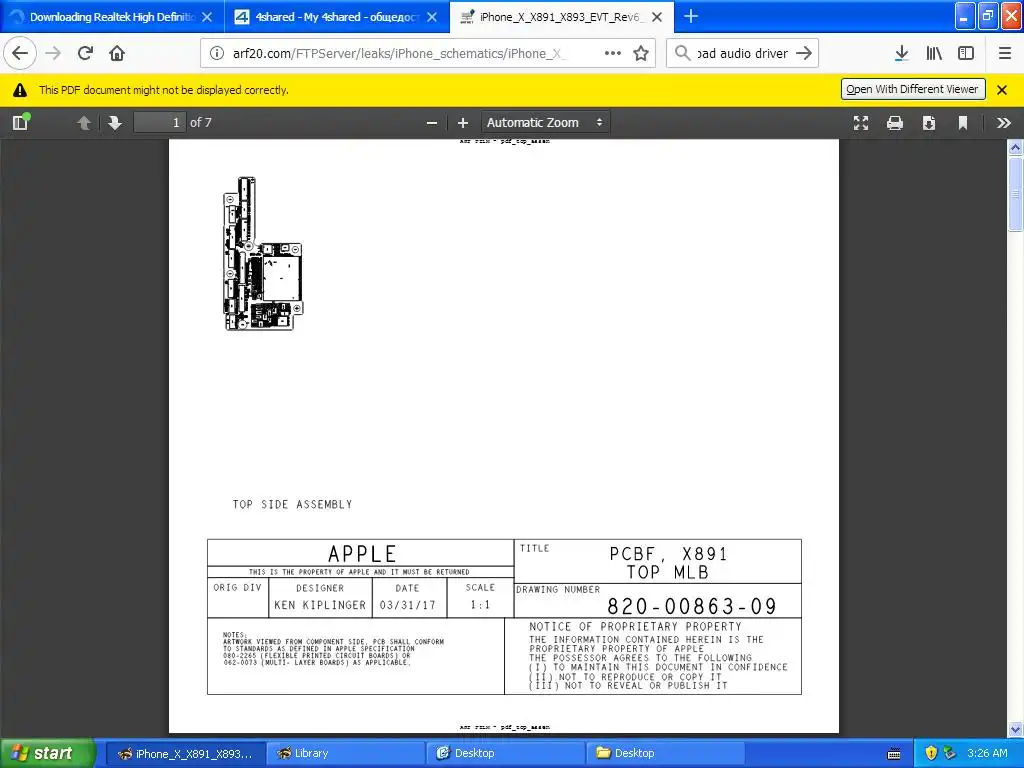
Task: Reload the current page
Action: tap(86, 53)
